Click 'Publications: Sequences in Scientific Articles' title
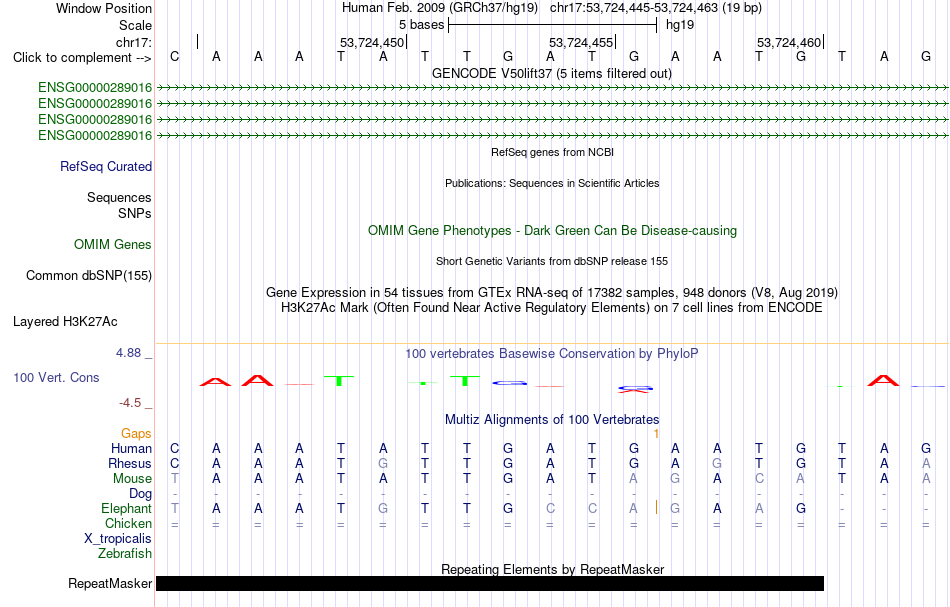 [552, 184]
